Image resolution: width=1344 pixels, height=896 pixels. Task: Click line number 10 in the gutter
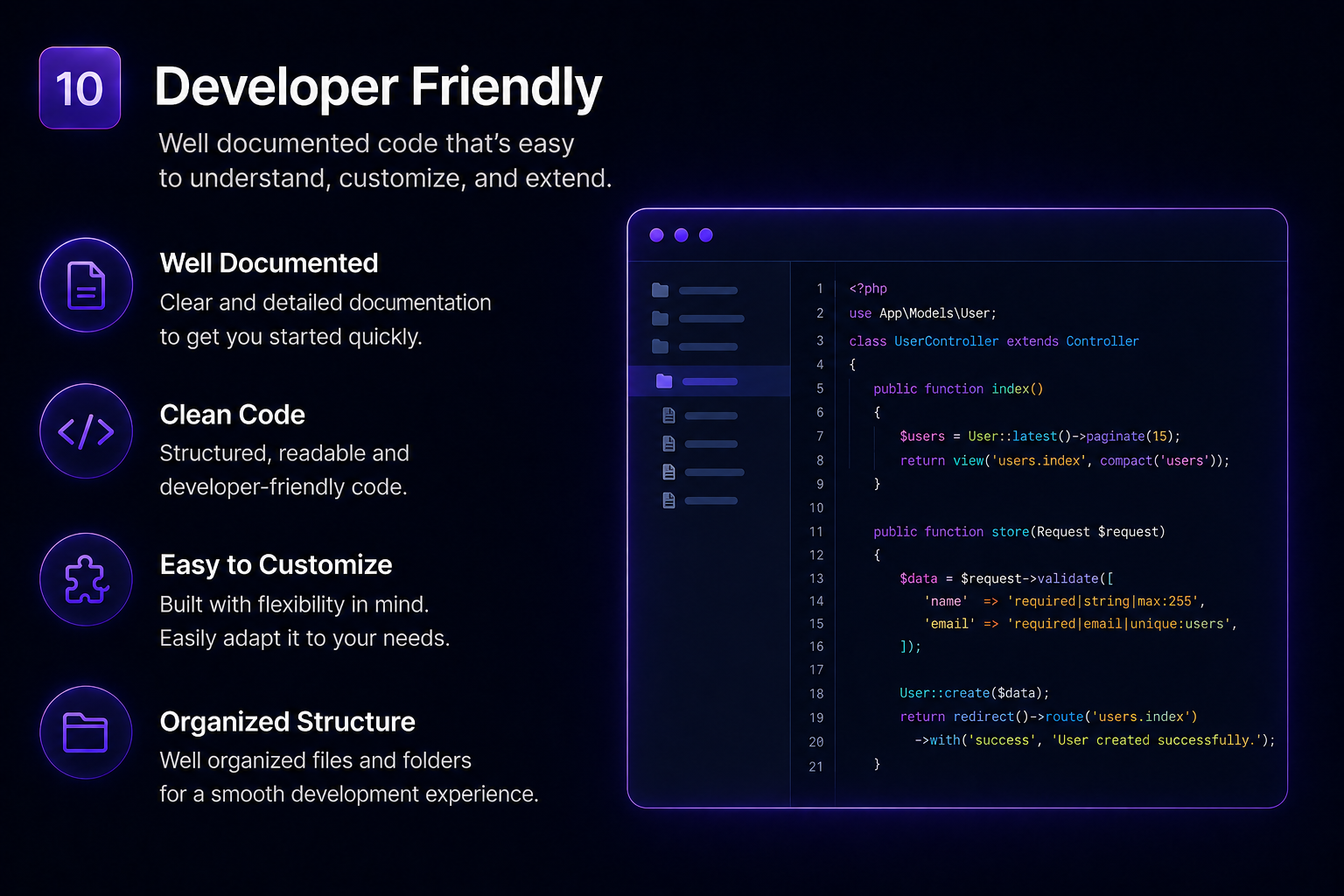pos(816,507)
